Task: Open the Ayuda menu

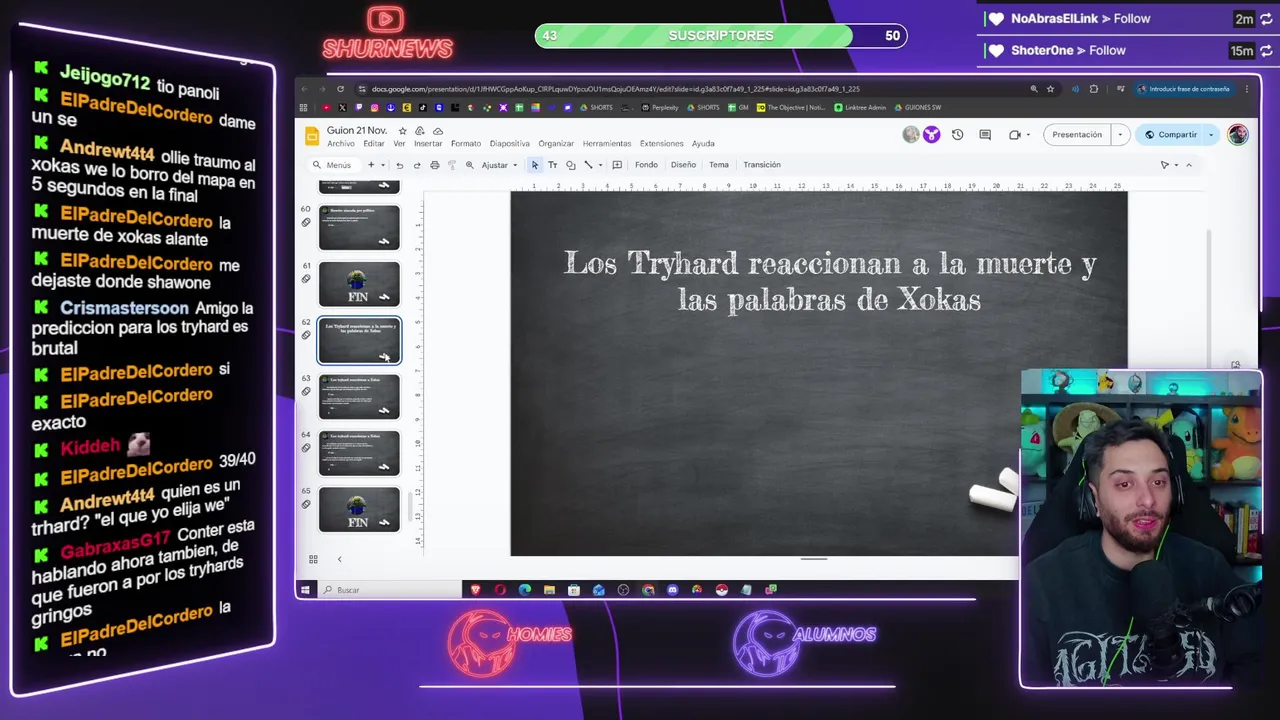Action: pyautogui.click(x=703, y=144)
